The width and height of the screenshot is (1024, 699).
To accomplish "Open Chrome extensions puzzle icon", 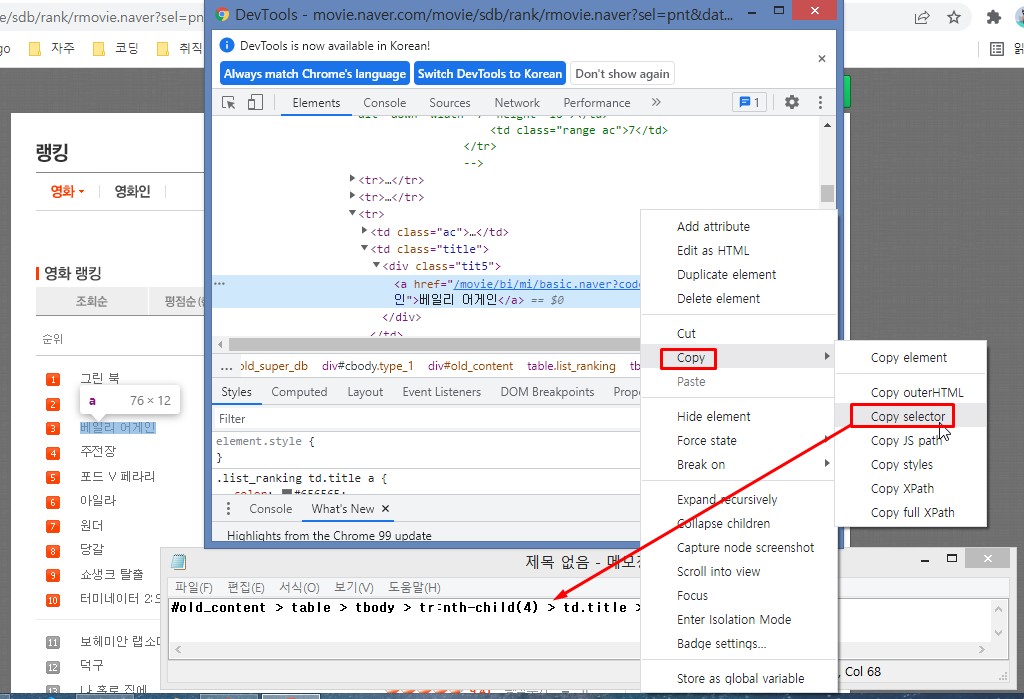I will point(993,18).
